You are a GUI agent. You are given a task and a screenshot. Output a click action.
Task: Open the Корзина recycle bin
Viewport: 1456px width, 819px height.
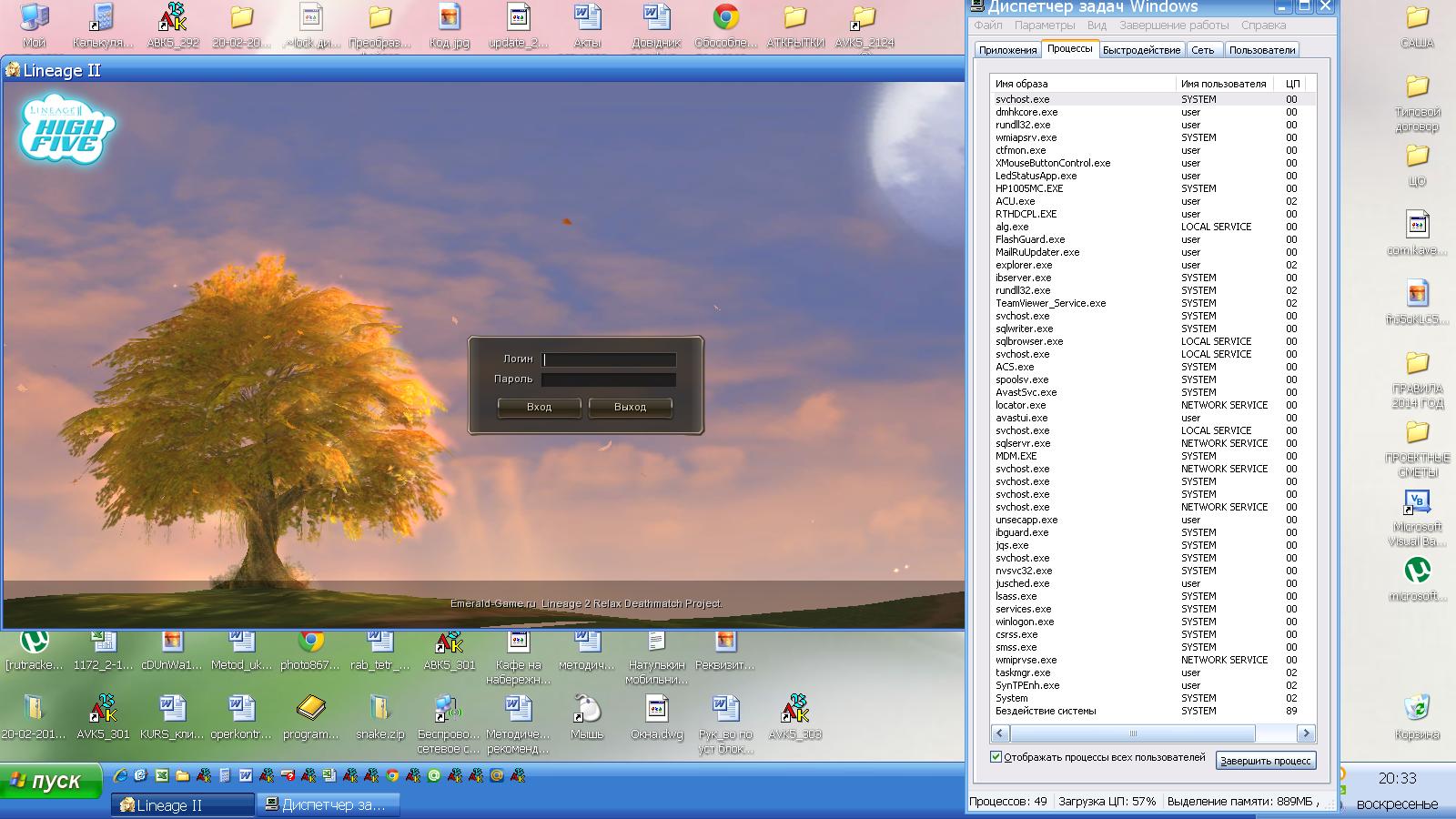click(x=1417, y=717)
